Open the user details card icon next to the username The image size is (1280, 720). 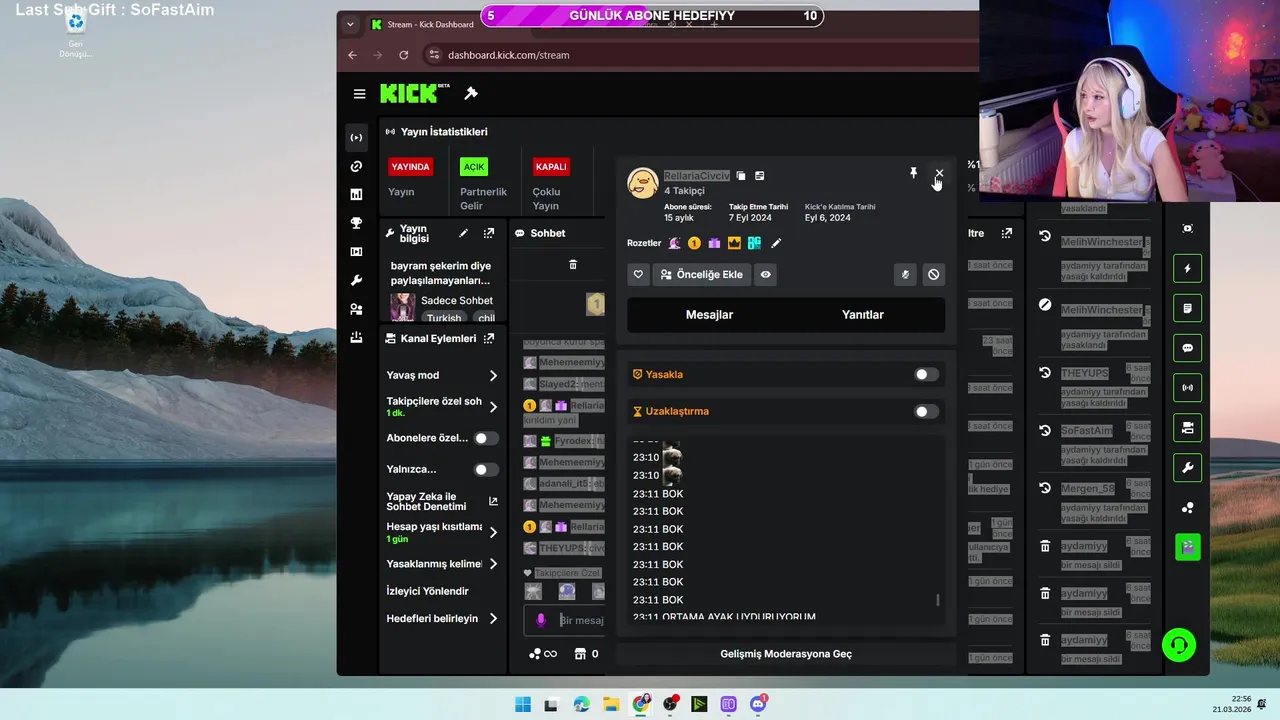[x=760, y=176]
